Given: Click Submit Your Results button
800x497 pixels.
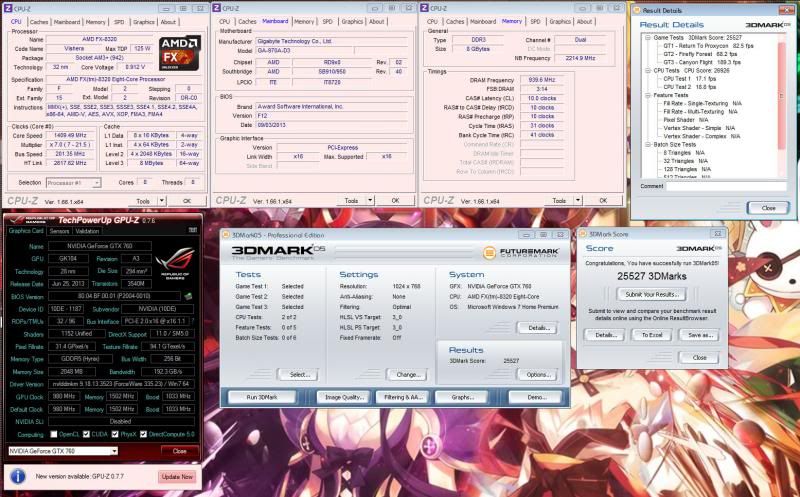Looking at the screenshot, I should tap(652, 294).
